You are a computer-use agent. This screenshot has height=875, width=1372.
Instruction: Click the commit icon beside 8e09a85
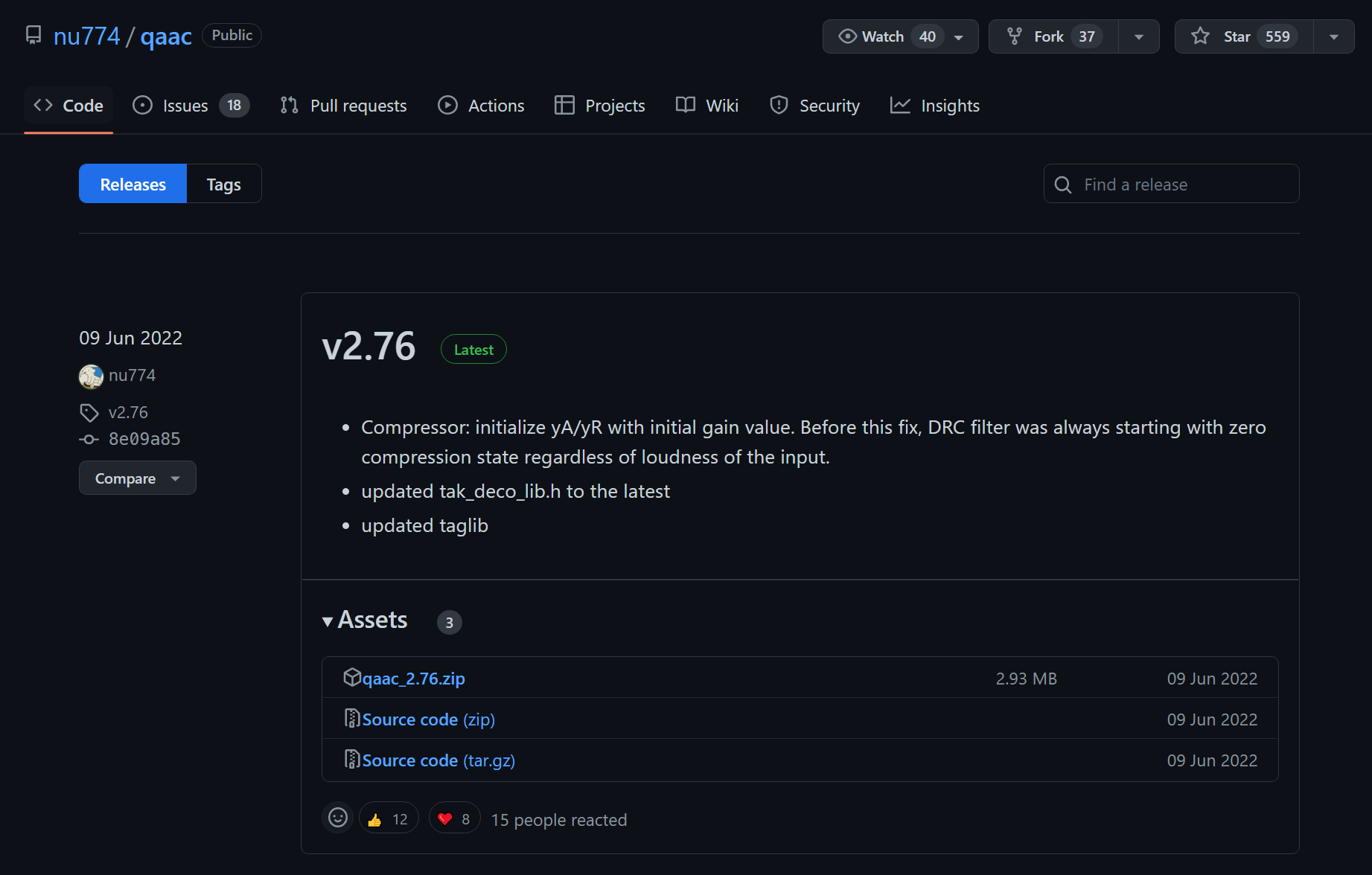89,440
